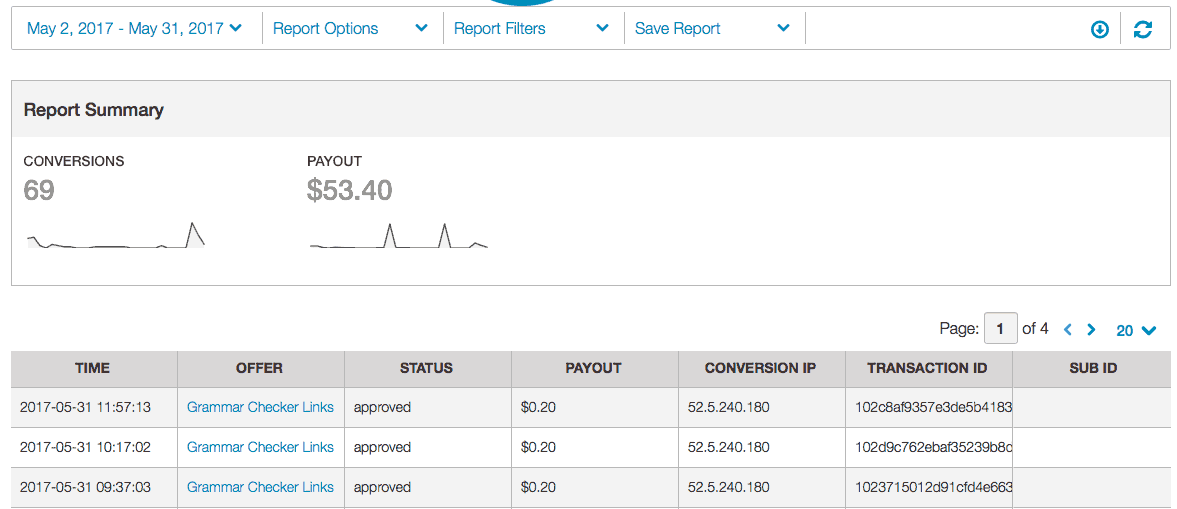Go to the next page arrow
The image size is (1177, 509).
point(1091,330)
